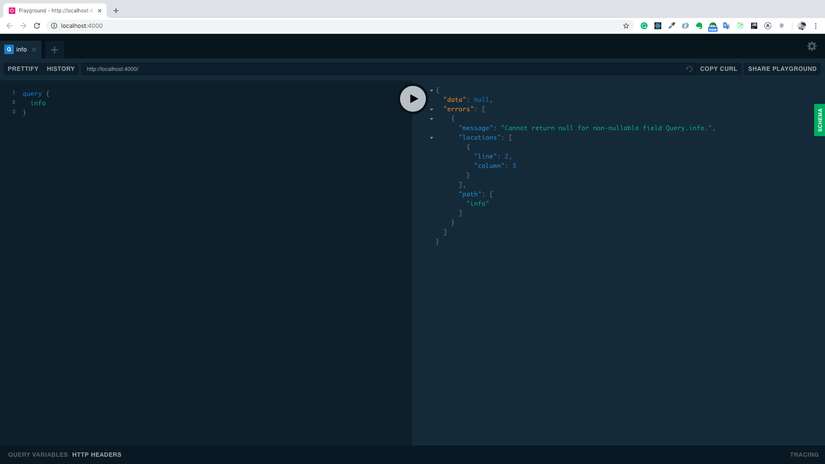Collapse the root response JSON object

click(432, 90)
